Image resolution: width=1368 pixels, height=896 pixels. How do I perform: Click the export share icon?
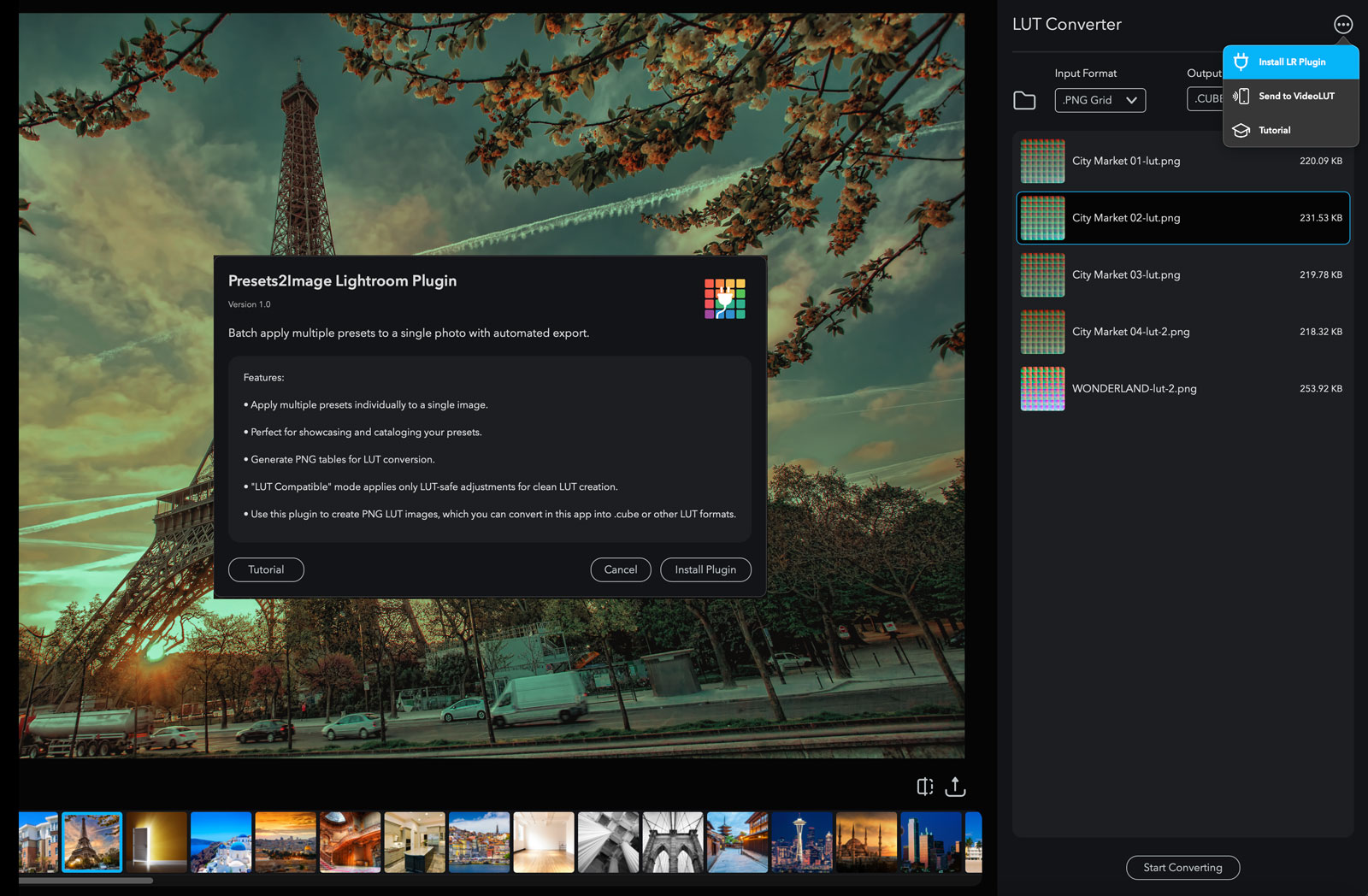pos(955,787)
